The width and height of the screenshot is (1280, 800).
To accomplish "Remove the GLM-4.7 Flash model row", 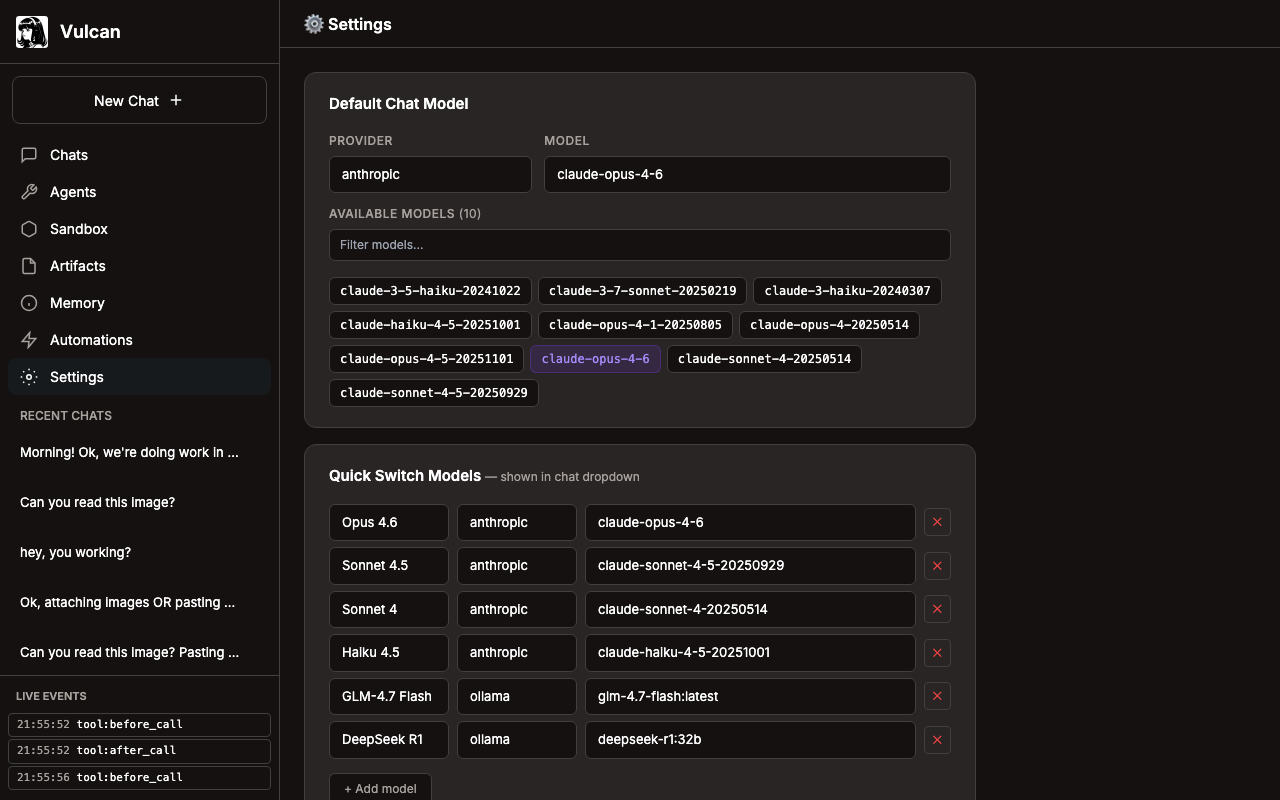I will click(x=937, y=696).
